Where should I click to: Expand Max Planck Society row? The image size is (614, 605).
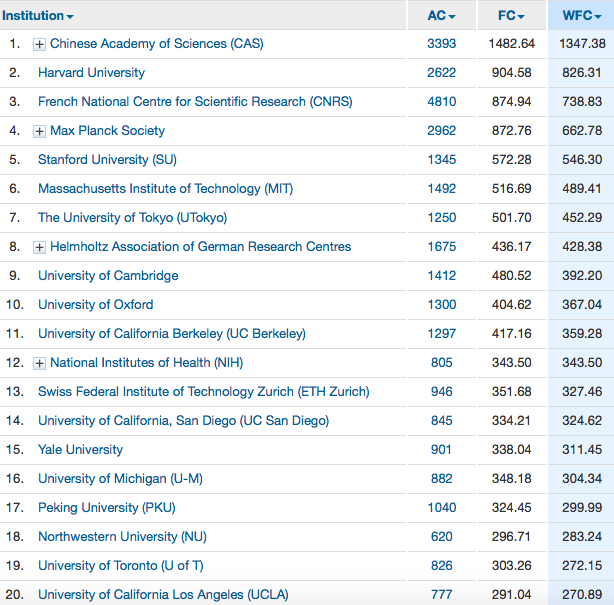39,131
